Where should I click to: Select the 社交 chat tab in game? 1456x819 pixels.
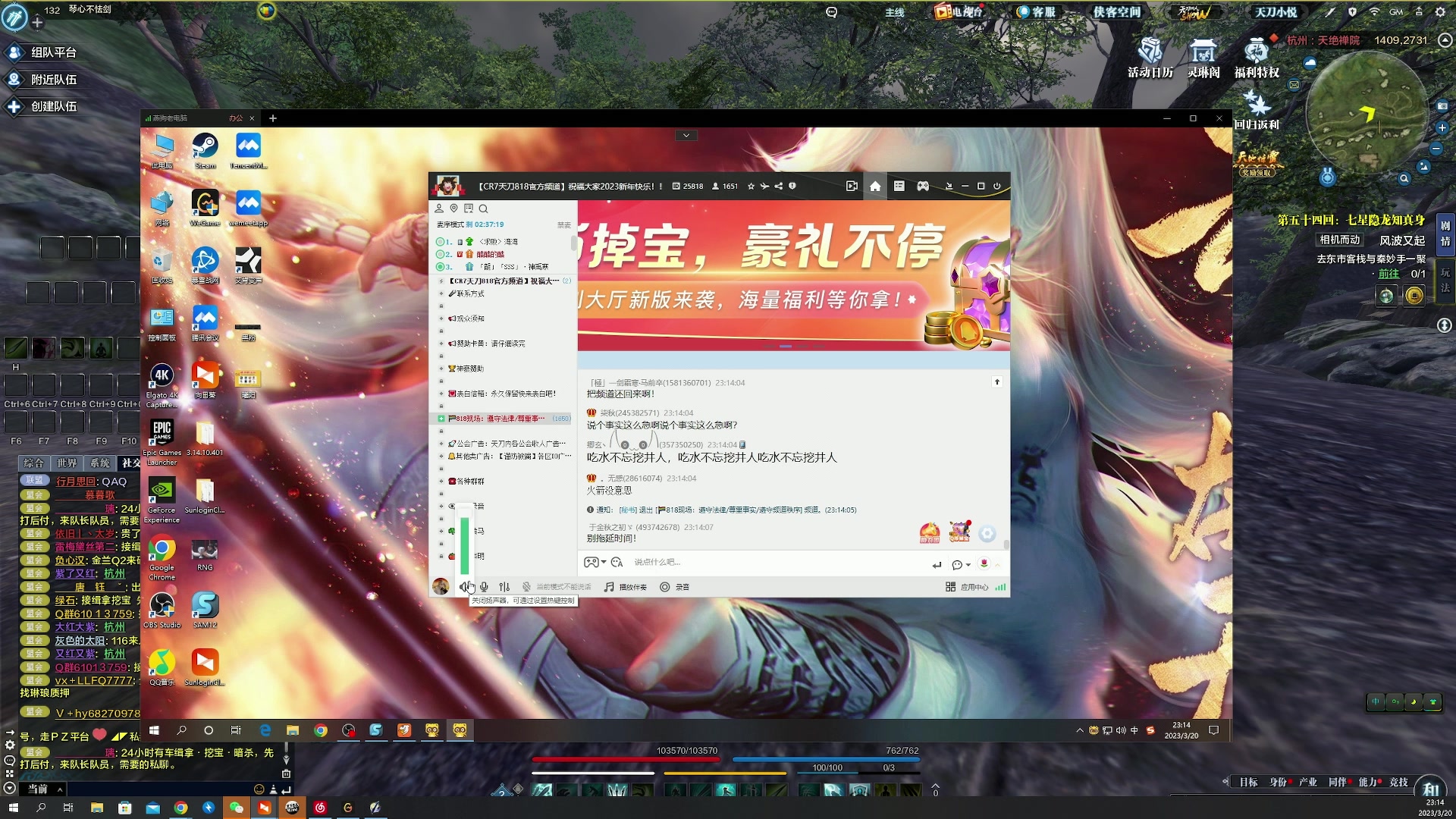pyautogui.click(x=132, y=463)
